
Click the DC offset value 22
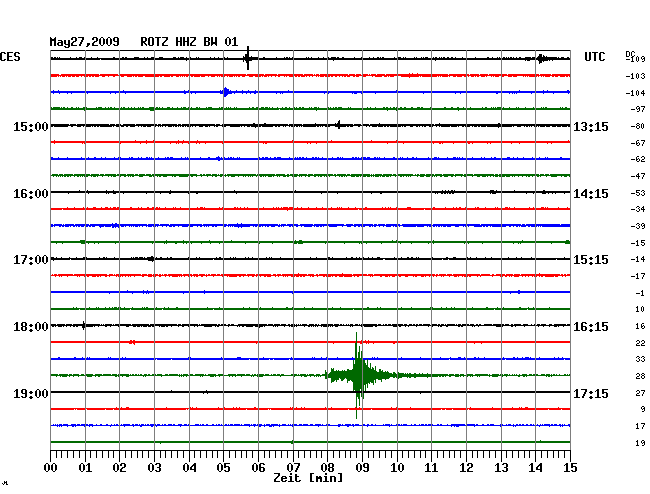coord(640,343)
